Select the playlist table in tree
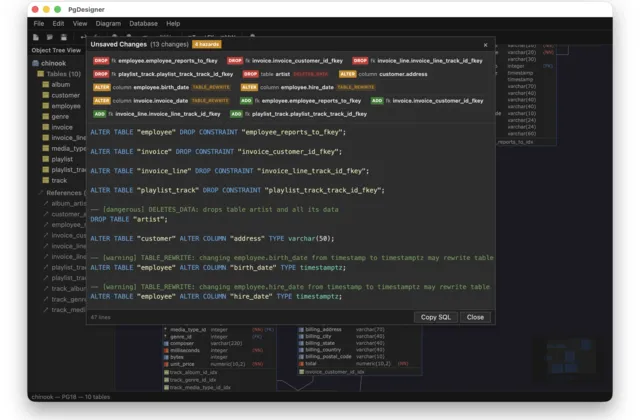640x420 pixels. pos(62,159)
